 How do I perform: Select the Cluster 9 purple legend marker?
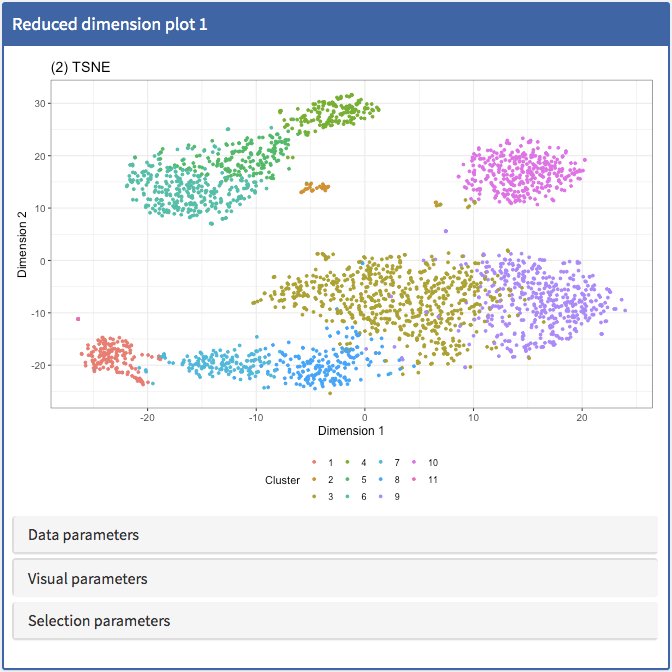click(381, 497)
